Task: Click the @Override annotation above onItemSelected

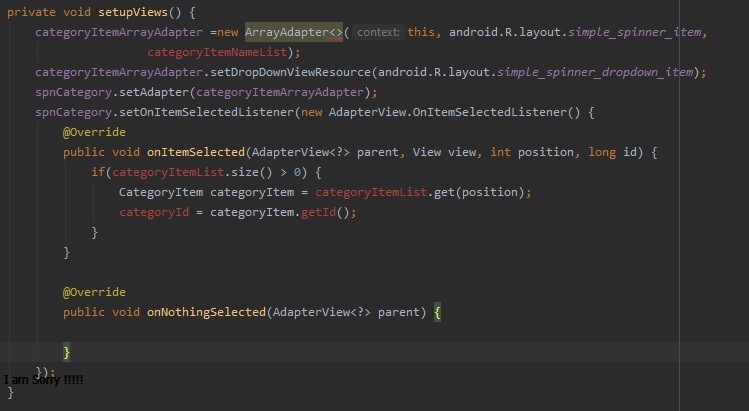Action: point(94,132)
